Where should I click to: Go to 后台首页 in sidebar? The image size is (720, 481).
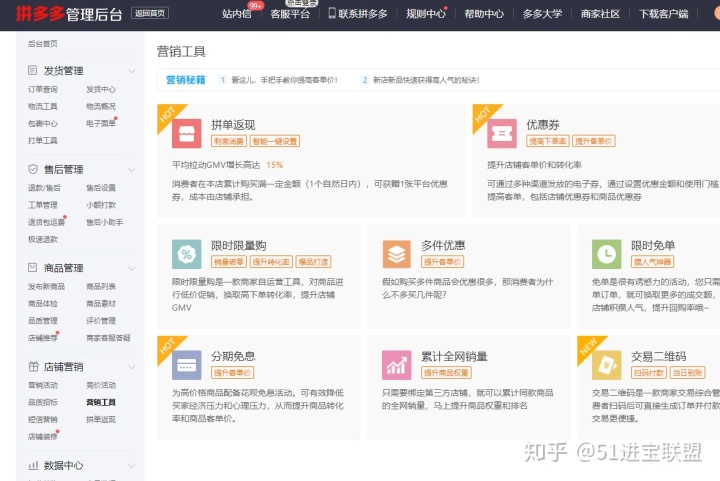point(43,44)
